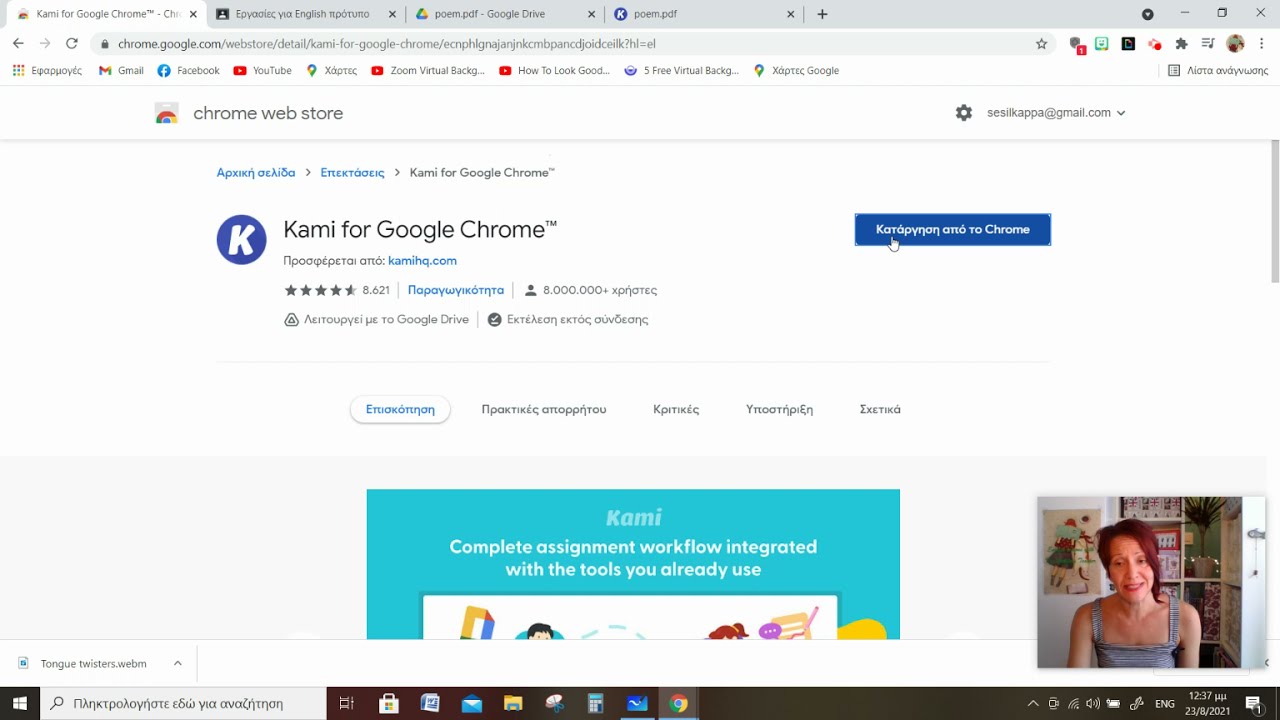The height and width of the screenshot is (720, 1280).
Task: Select the Πρακτικές απορρήτου tab
Action: [x=544, y=410]
